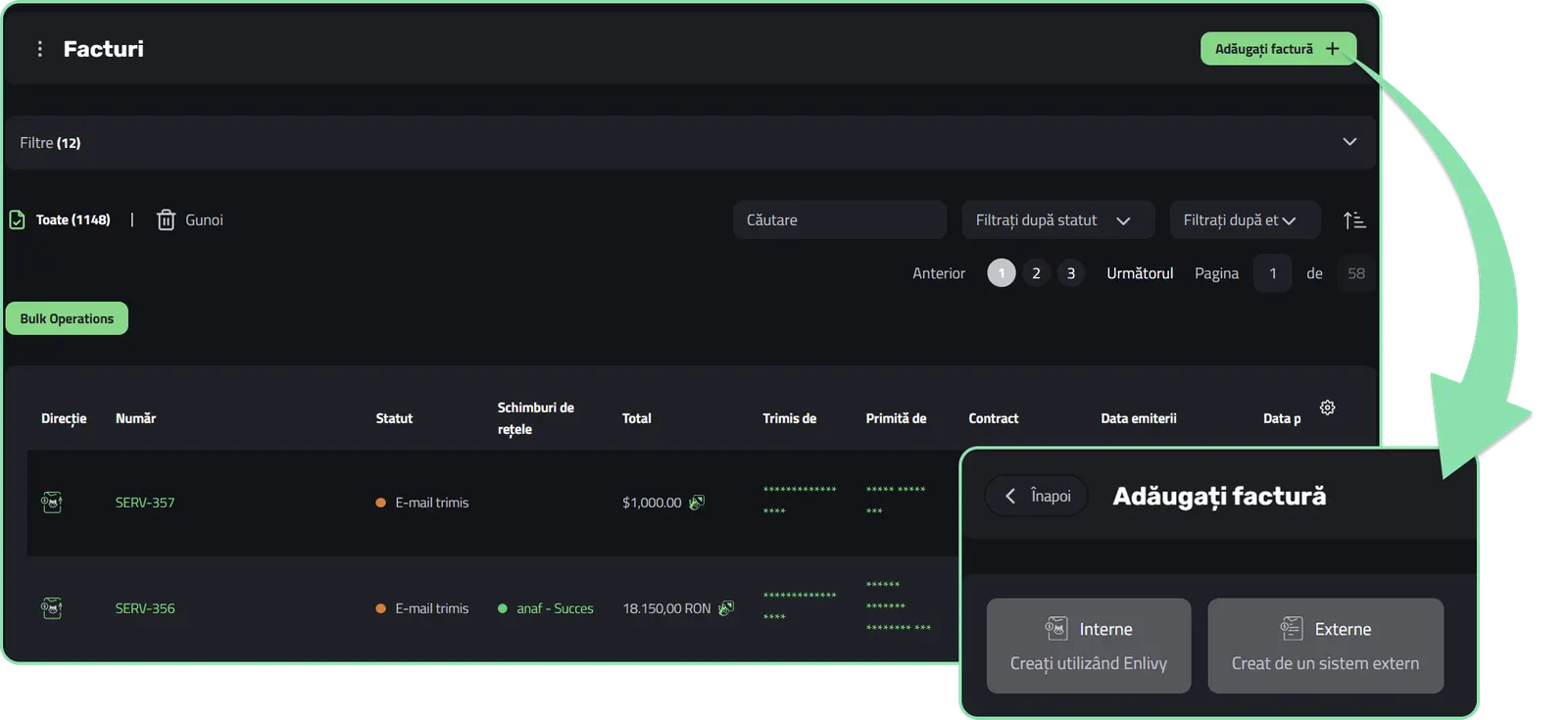The image size is (1568, 720).
Task: Click the Pagina number input field
Action: click(x=1272, y=273)
